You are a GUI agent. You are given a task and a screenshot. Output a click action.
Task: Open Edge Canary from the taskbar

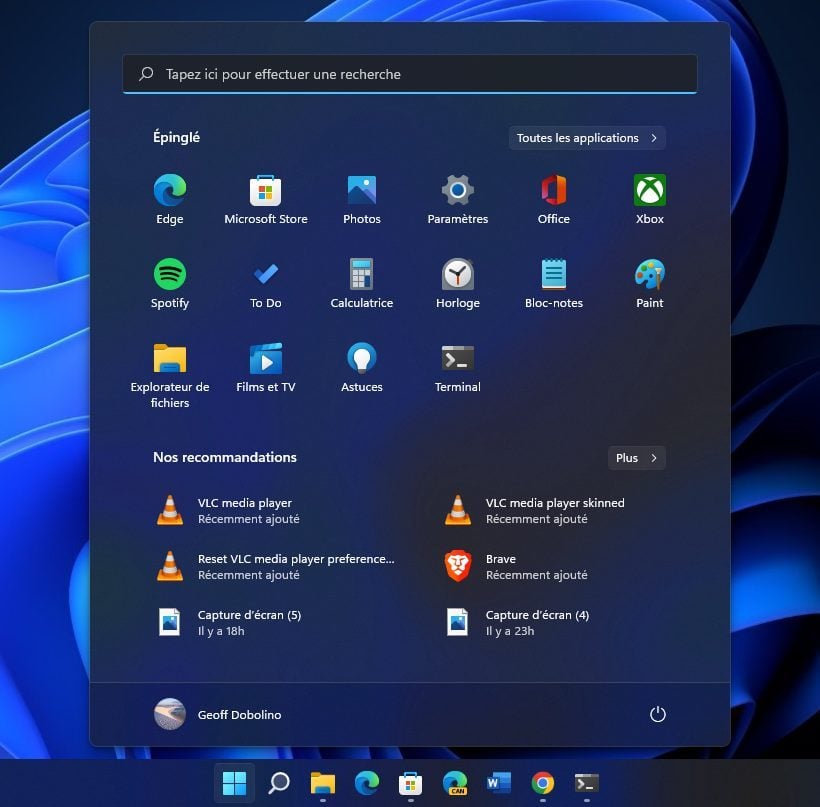pyautogui.click(x=455, y=783)
